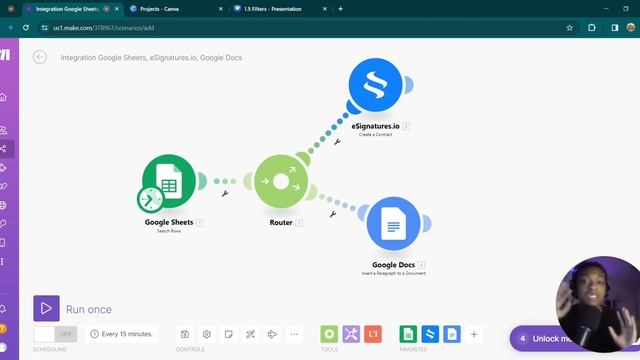Open the globe Webhooks icon in sidebar

[4, 205]
